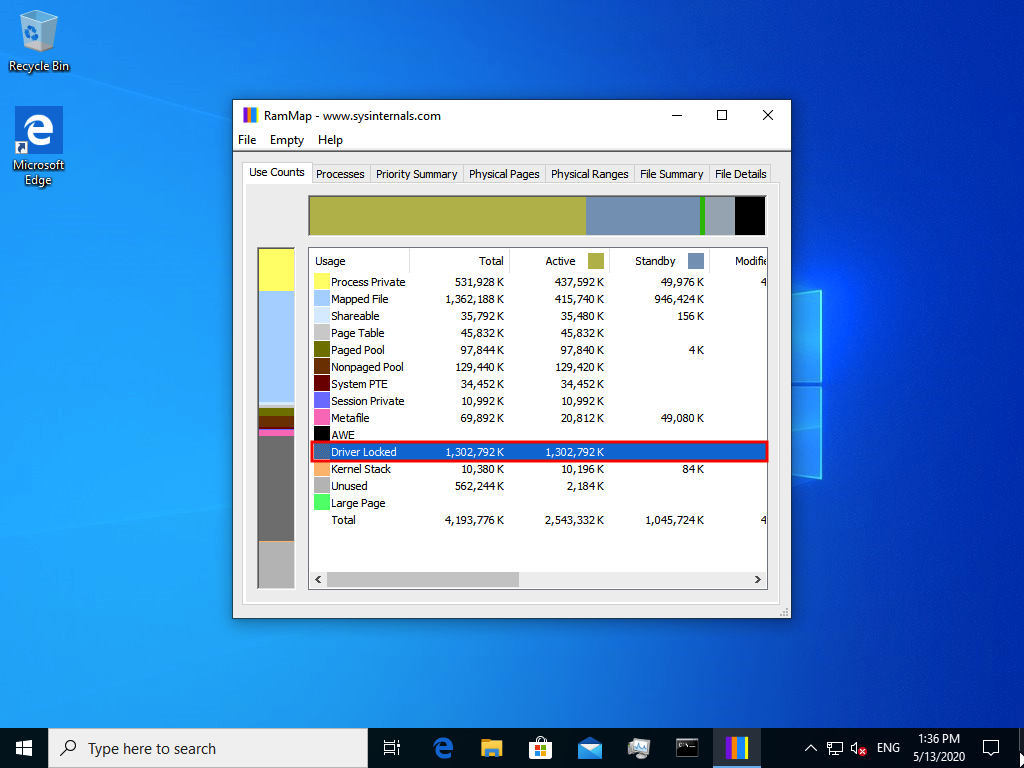Switch to the Processes tab
1024x768 pixels.
click(x=340, y=174)
